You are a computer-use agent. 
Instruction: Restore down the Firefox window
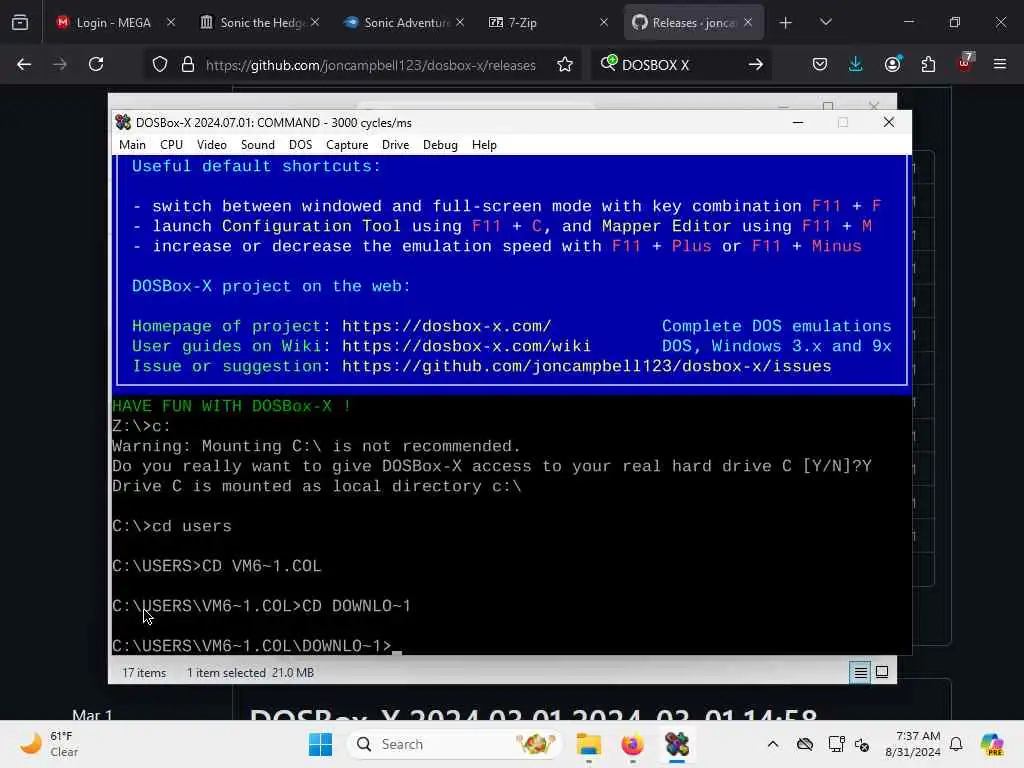click(955, 23)
